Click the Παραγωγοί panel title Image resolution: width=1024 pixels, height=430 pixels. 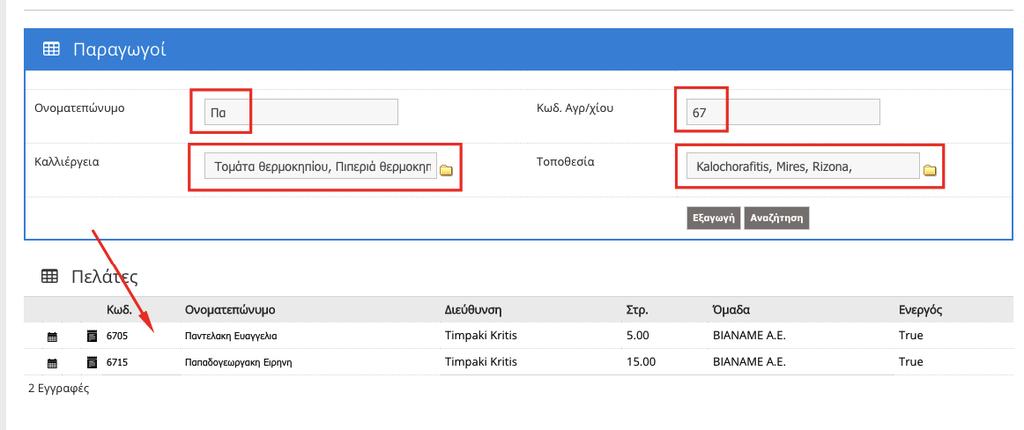click(120, 50)
